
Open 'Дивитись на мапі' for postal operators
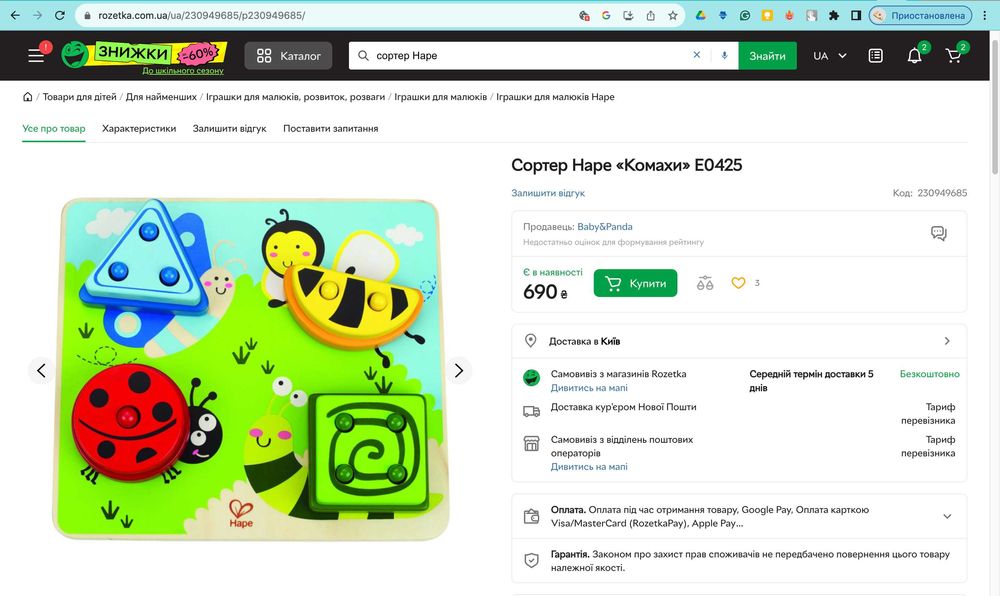[x=589, y=467]
